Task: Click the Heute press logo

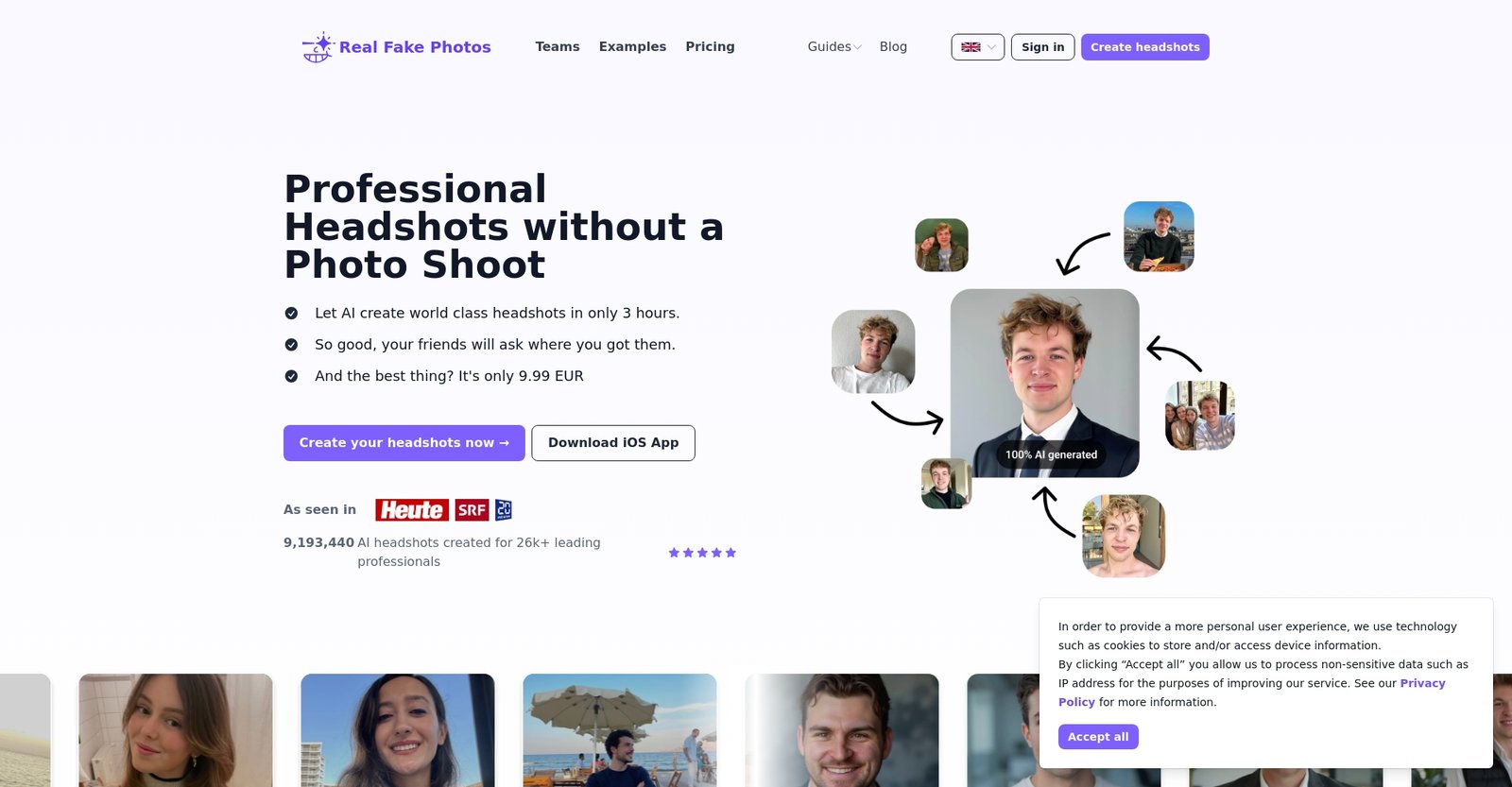Action: (412, 510)
